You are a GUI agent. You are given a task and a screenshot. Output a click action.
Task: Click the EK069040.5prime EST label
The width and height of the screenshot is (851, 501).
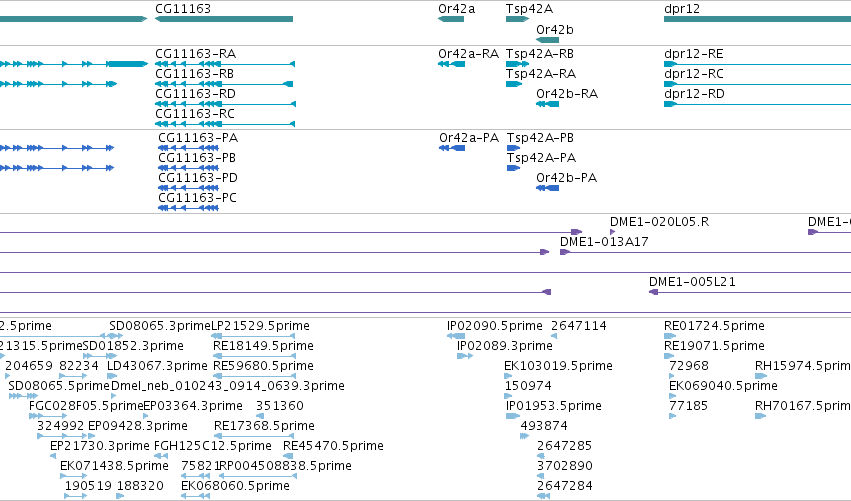[x=723, y=386]
